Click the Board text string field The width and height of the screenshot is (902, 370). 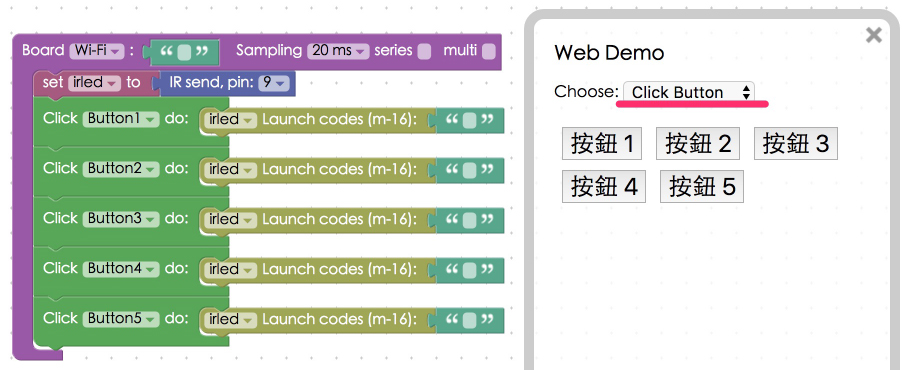(184, 52)
